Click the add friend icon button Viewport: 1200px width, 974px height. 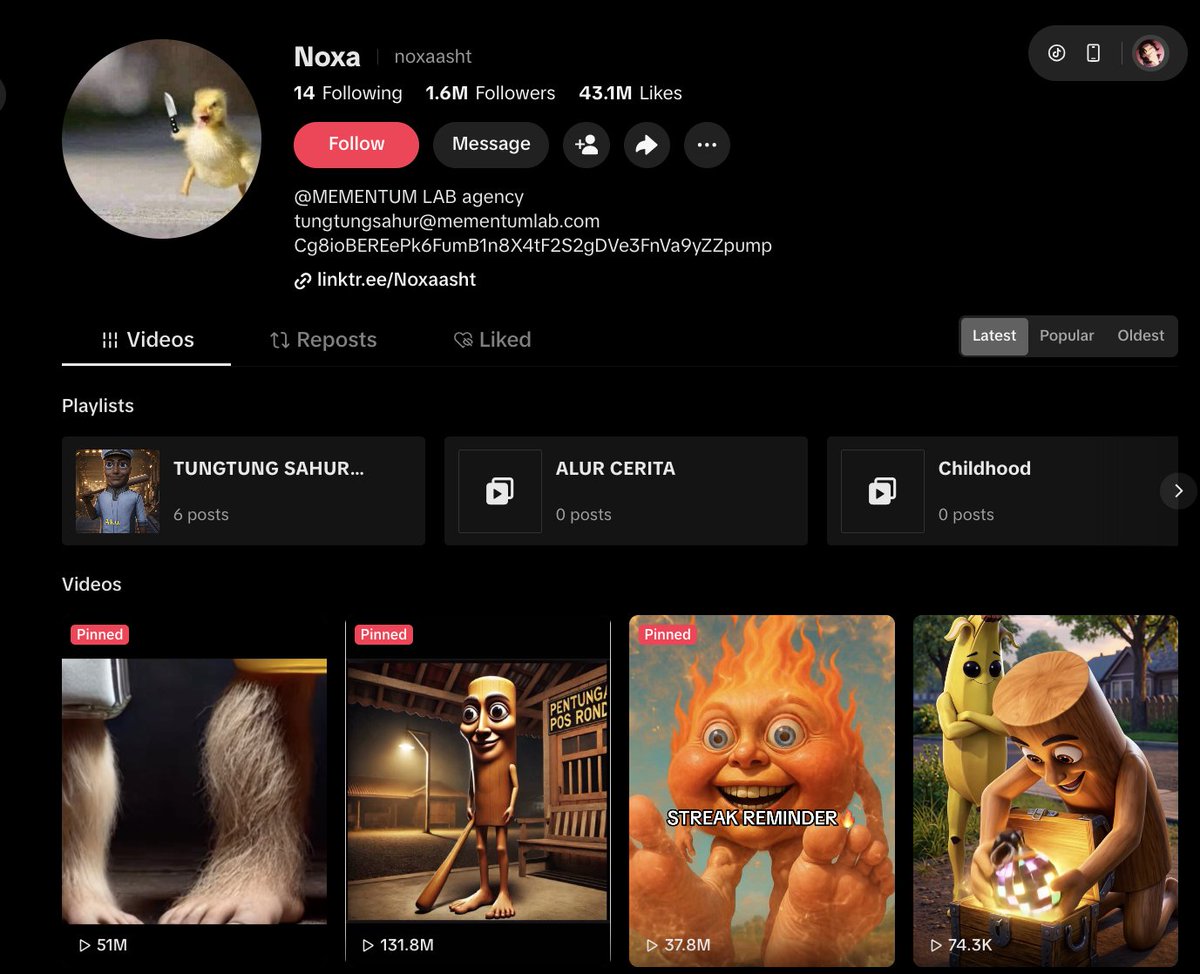coord(586,145)
